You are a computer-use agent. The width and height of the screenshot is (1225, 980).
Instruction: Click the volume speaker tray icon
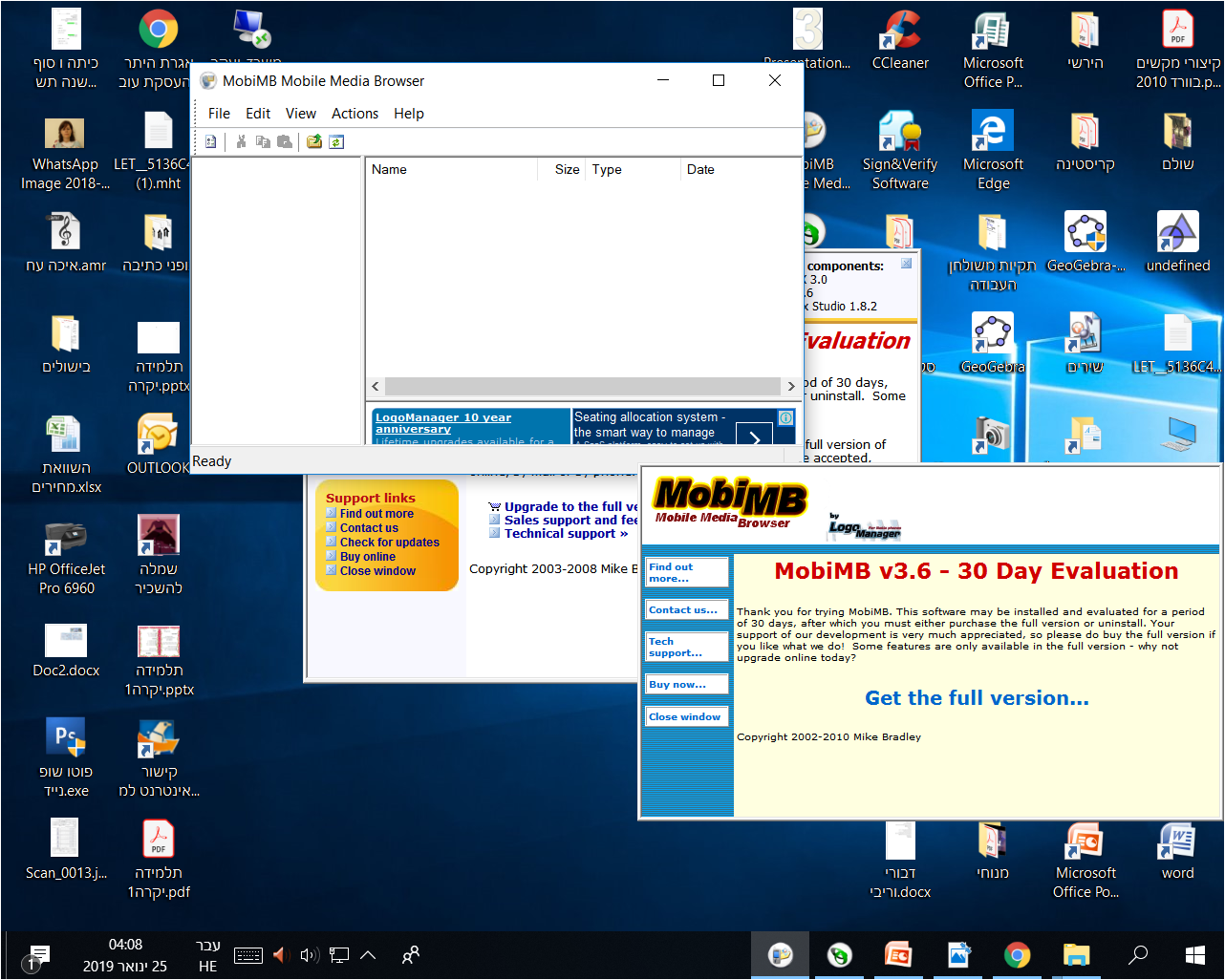[x=309, y=955]
